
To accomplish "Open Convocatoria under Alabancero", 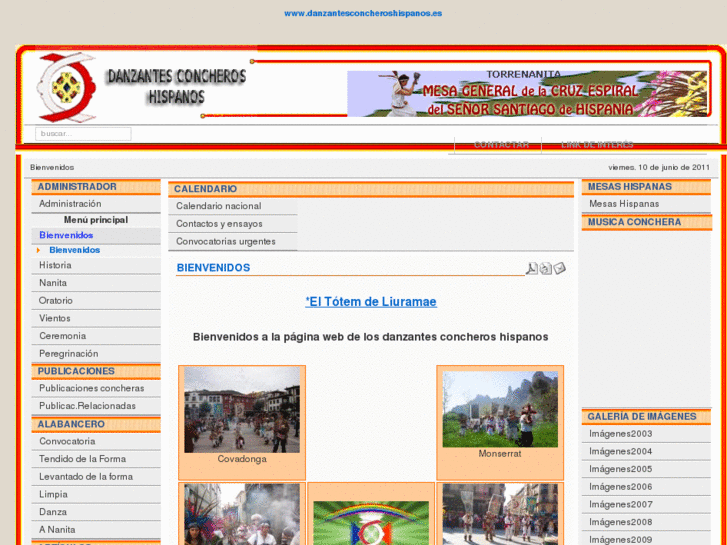I will [96, 441].
